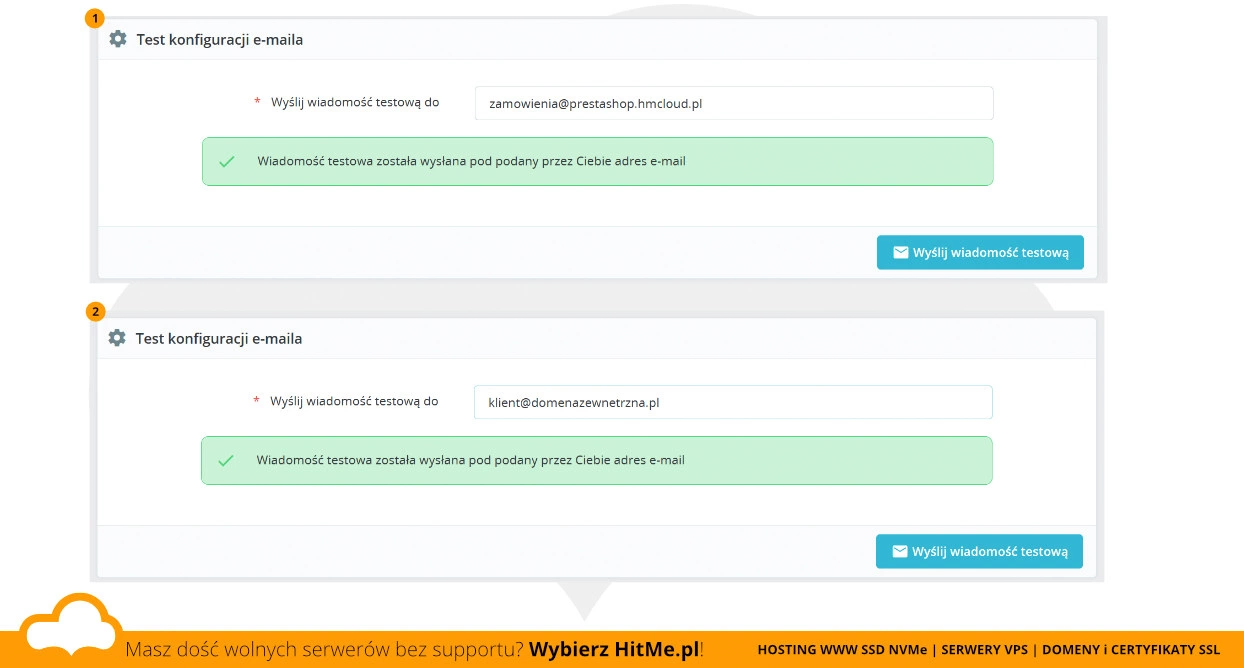Click the Masz dość wolnych serwerów banner text

(x=324, y=649)
